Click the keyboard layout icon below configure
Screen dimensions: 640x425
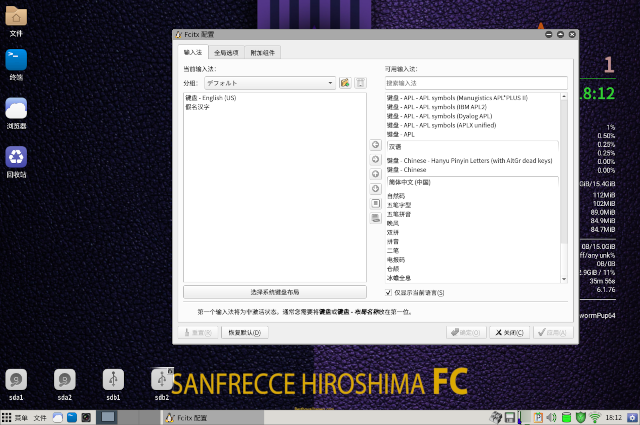[x=376, y=218]
